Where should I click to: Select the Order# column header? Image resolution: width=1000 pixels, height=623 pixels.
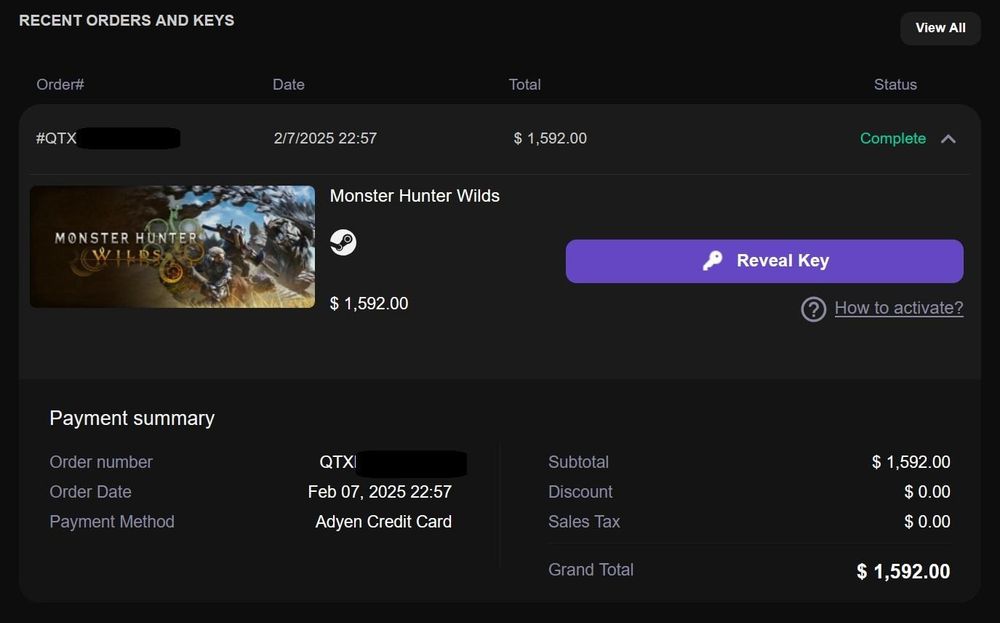coord(60,84)
